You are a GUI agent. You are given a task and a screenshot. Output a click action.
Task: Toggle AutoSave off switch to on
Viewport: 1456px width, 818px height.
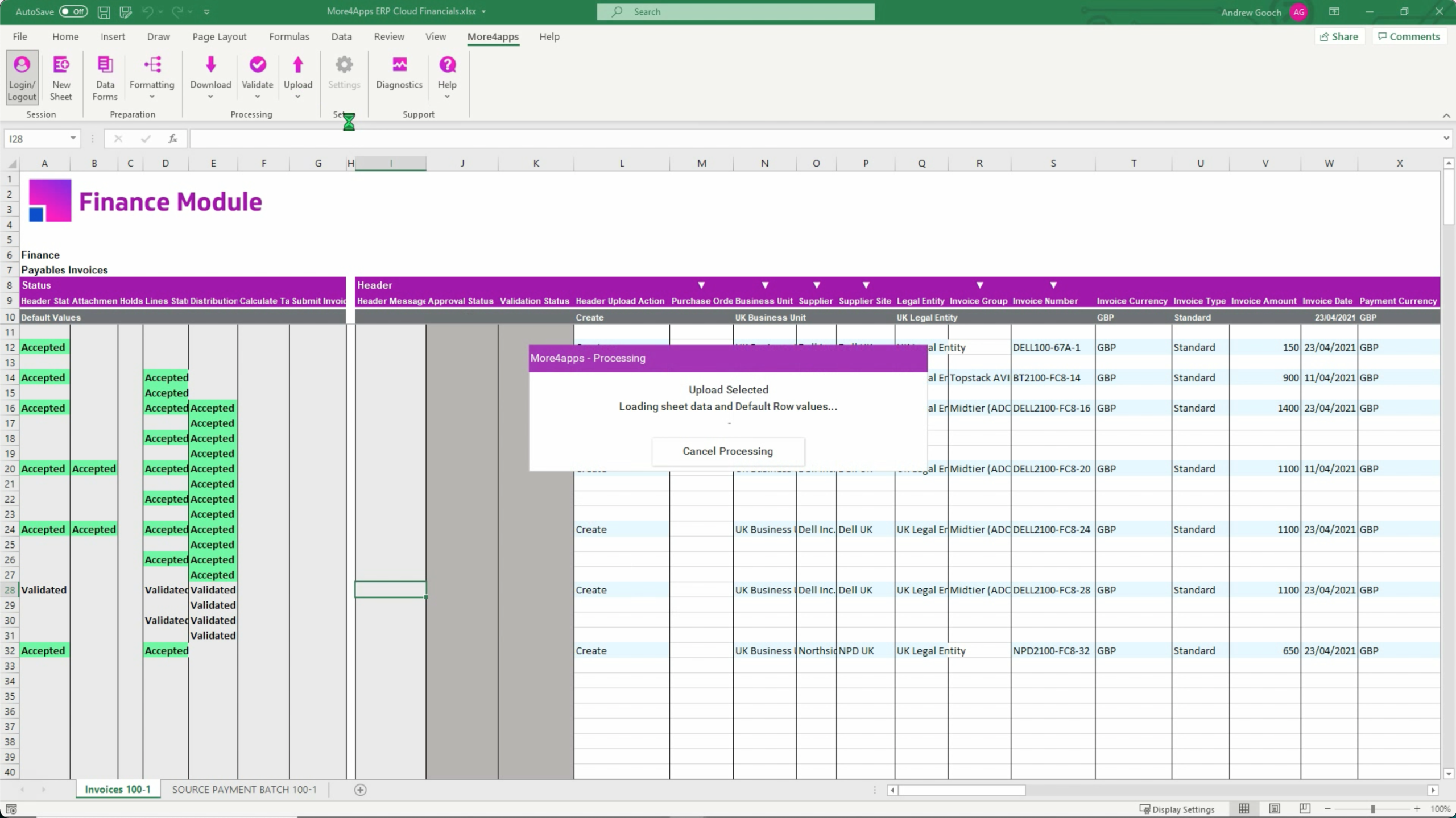tap(73, 11)
